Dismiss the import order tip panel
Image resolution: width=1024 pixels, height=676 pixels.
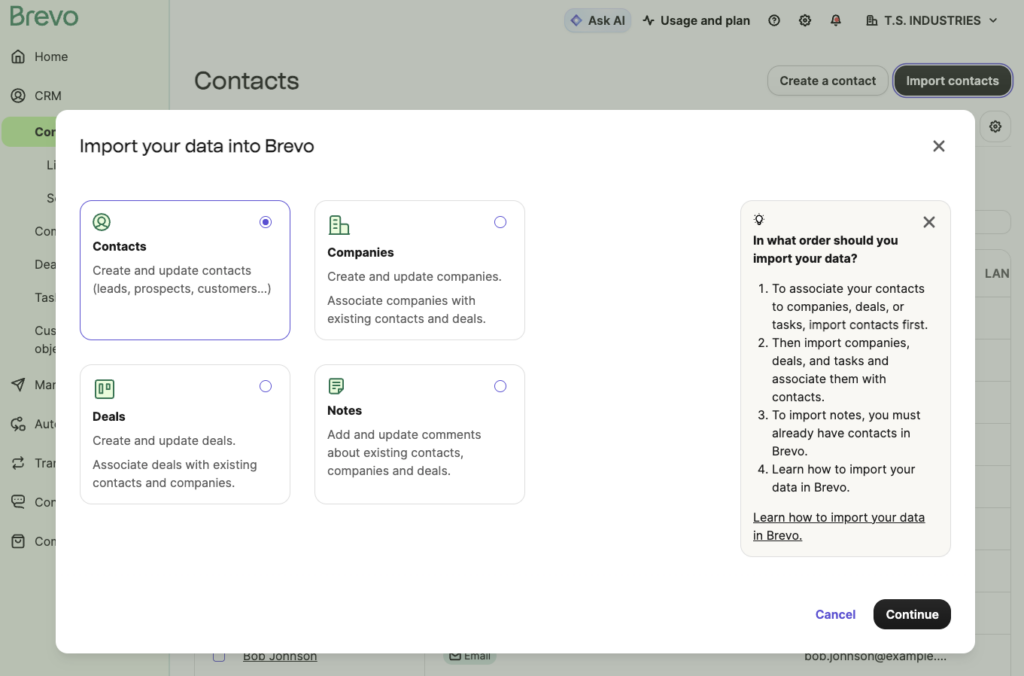pos(928,222)
